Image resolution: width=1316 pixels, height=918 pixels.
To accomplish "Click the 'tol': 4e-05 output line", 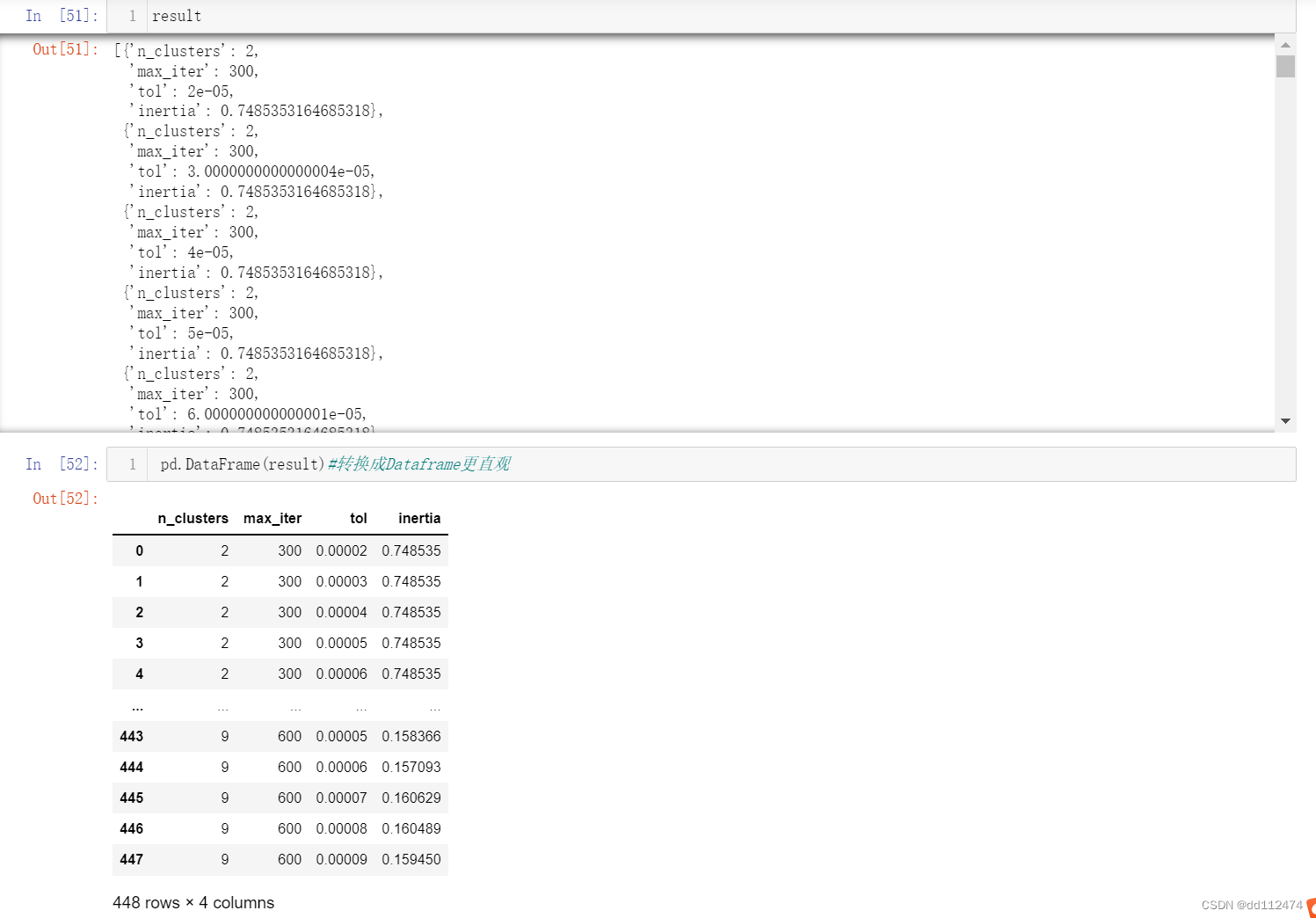I will (x=182, y=253).
